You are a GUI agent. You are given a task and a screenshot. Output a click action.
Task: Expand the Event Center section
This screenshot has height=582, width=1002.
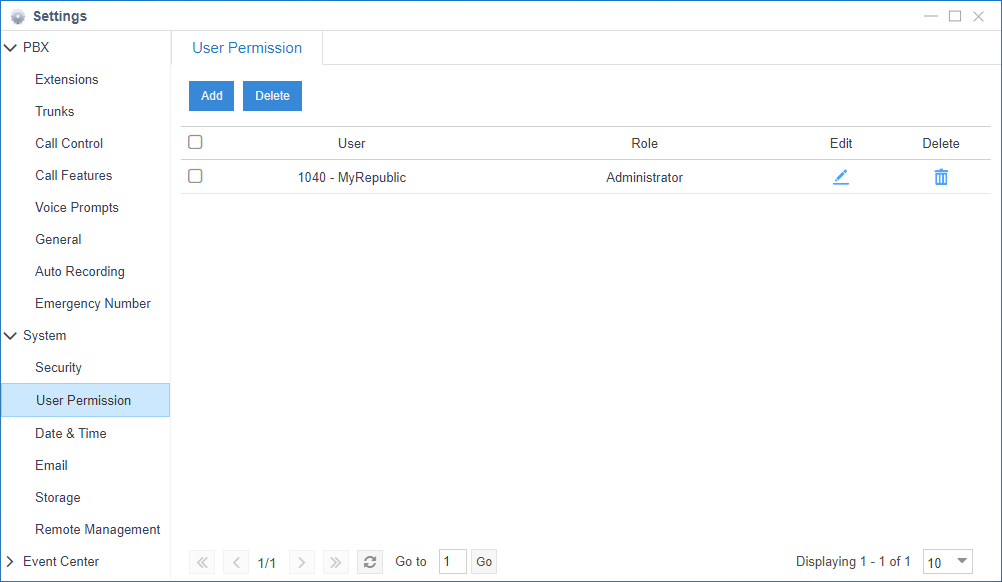coord(10,561)
